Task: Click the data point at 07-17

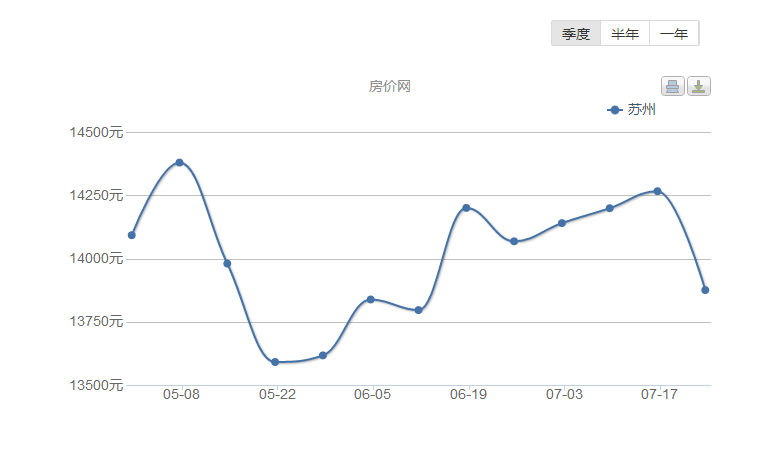Action: pos(657,191)
